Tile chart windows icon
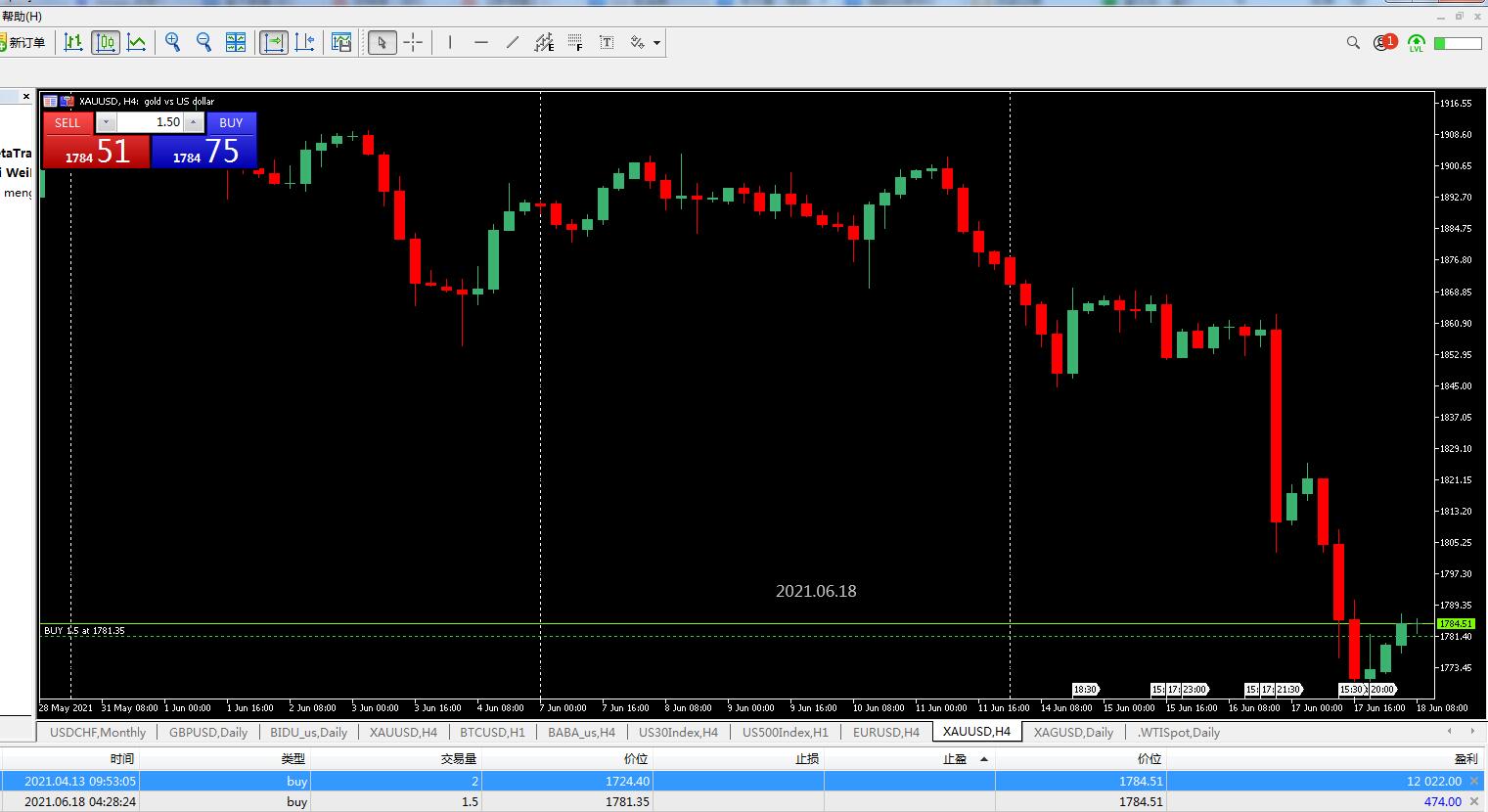This screenshot has height=812, width=1488. coord(236,42)
